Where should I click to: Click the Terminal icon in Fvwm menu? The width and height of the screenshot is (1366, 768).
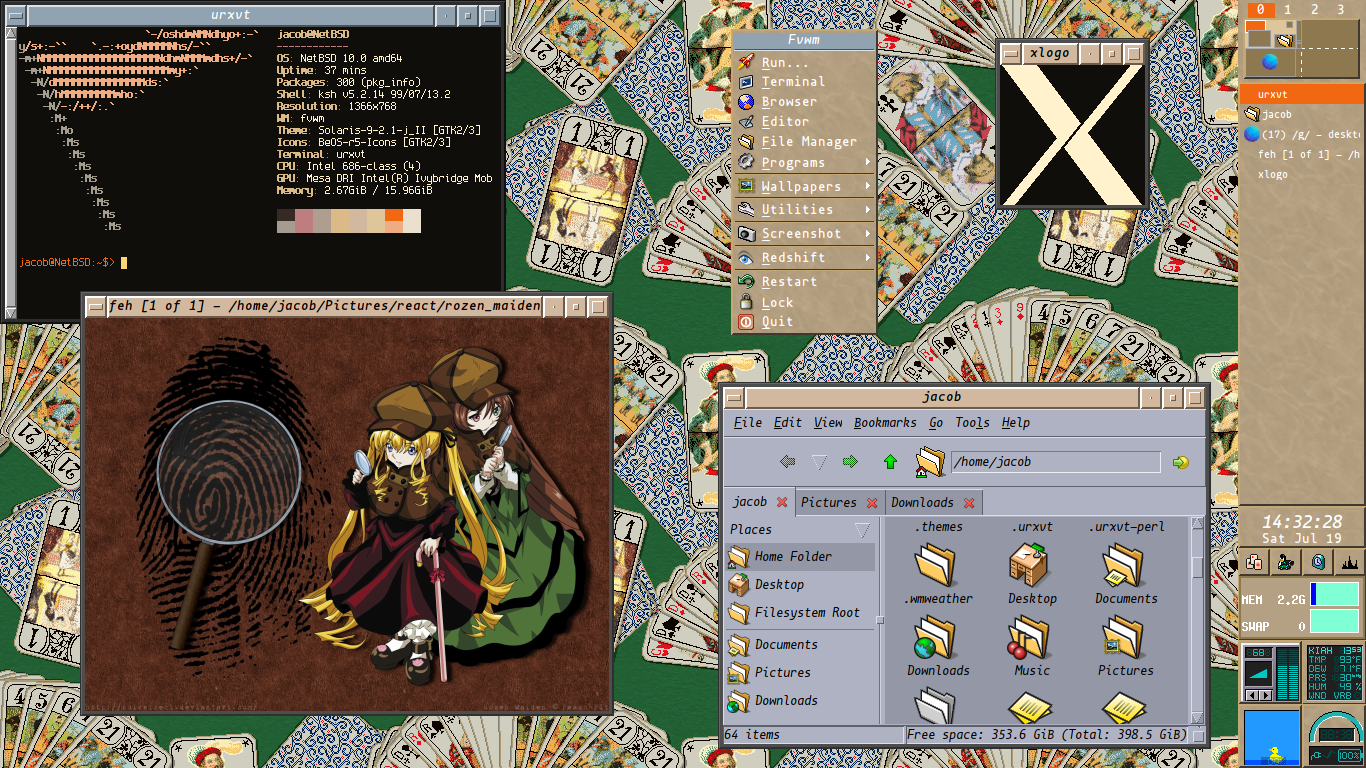point(745,82)
